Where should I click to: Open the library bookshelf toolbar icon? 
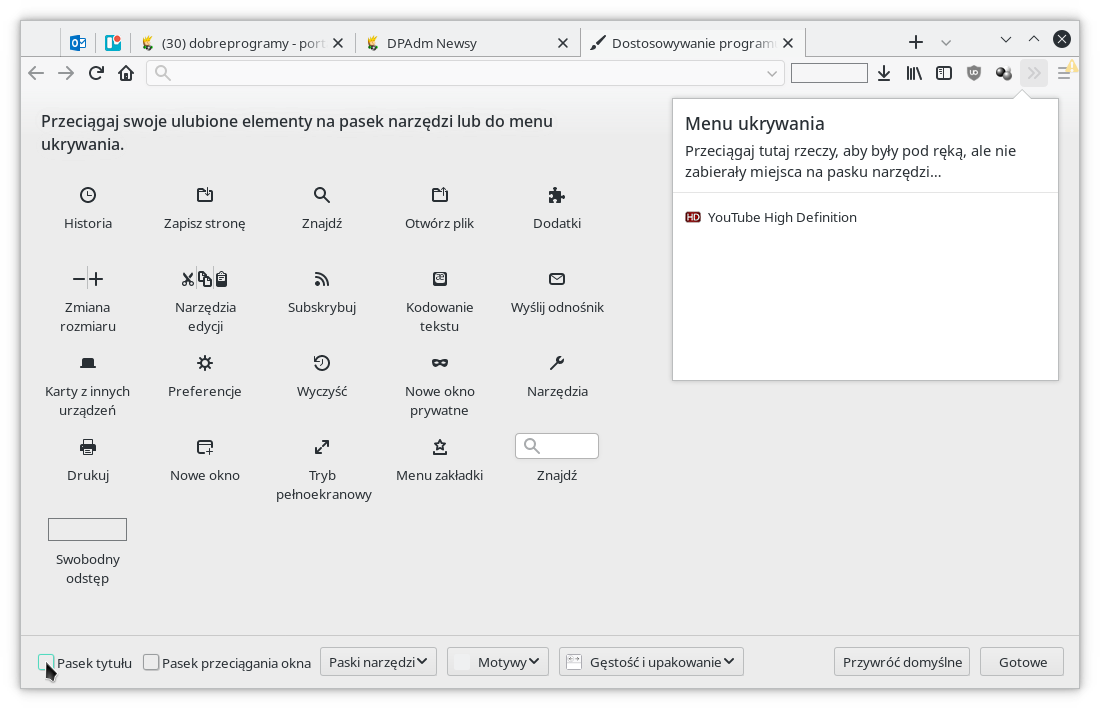(x=913, y=73)
